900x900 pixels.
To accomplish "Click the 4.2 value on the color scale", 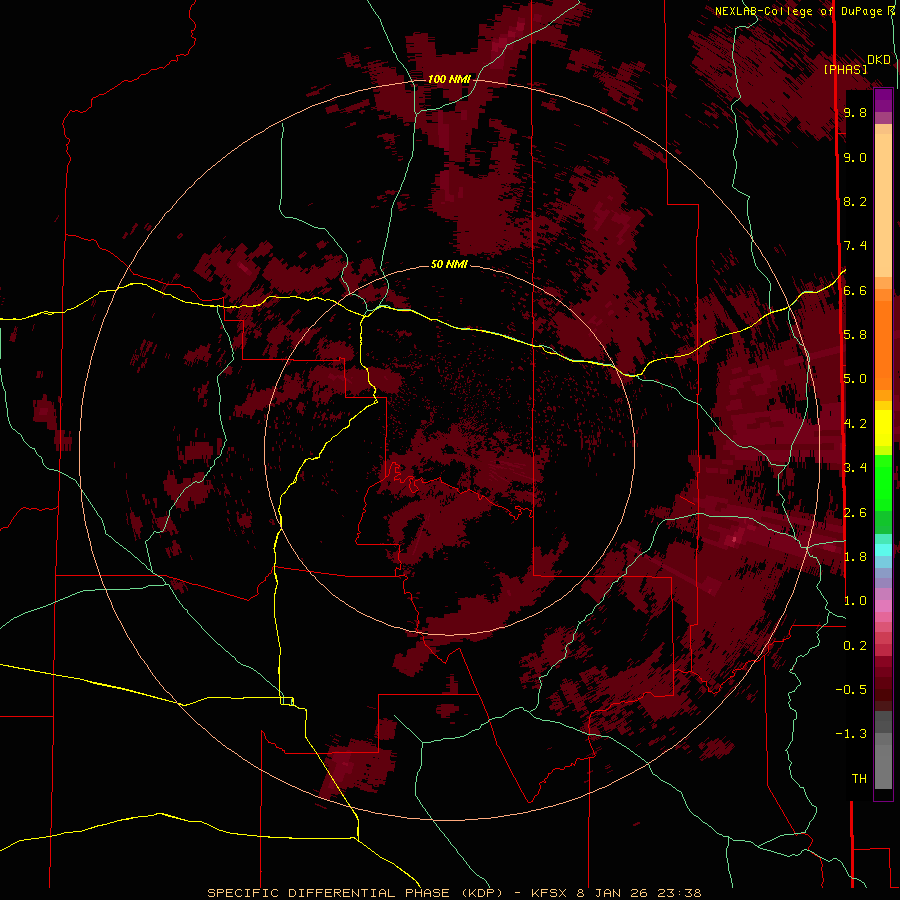I will [855, 424].
